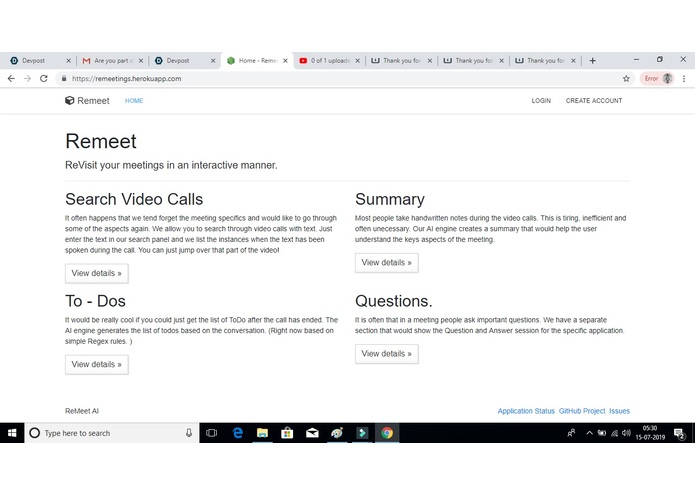Bookmark this page with the star icon

tap(626, 78)
